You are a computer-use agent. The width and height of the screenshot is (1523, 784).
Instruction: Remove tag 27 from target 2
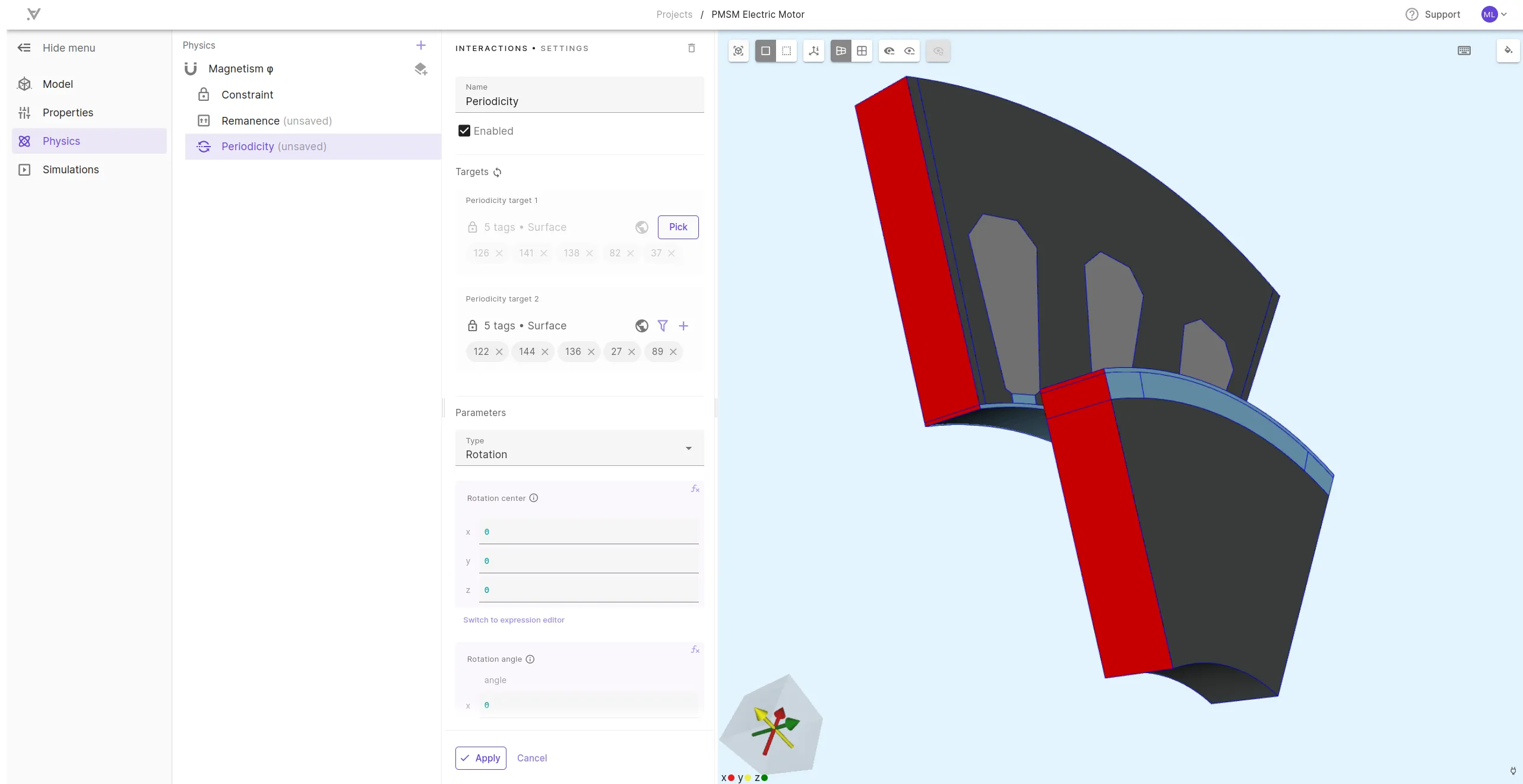pos(632,352)
